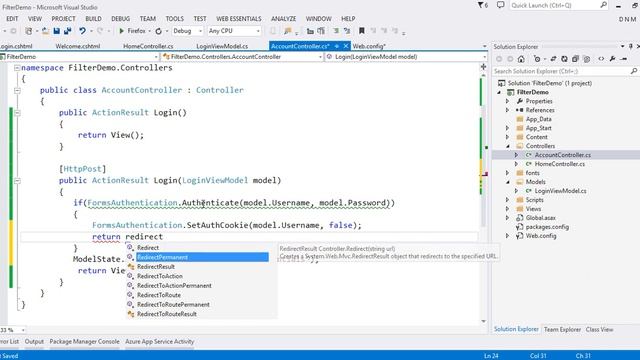640x360 pixels.
Task: Click Sync with Active Document icon in Solution Explorer
Action: (553, 59)
